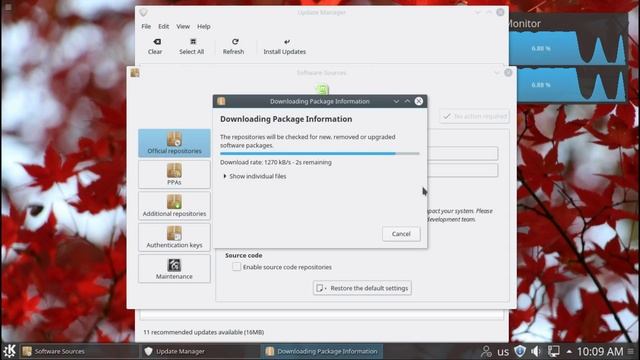Image resolution: width=640 pixels, height=360 pixels.
Task: Switch to Downloading Package Information taskbar entry
Action: click(322, 351)
